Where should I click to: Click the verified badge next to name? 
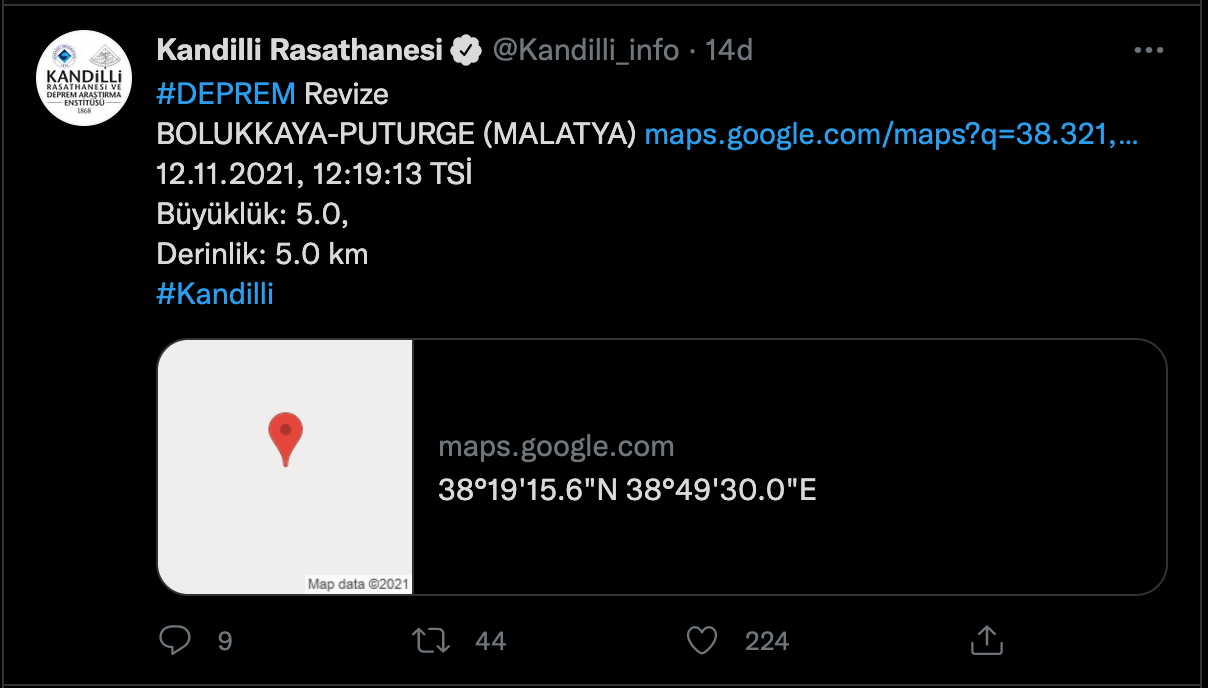click(467, 50)
